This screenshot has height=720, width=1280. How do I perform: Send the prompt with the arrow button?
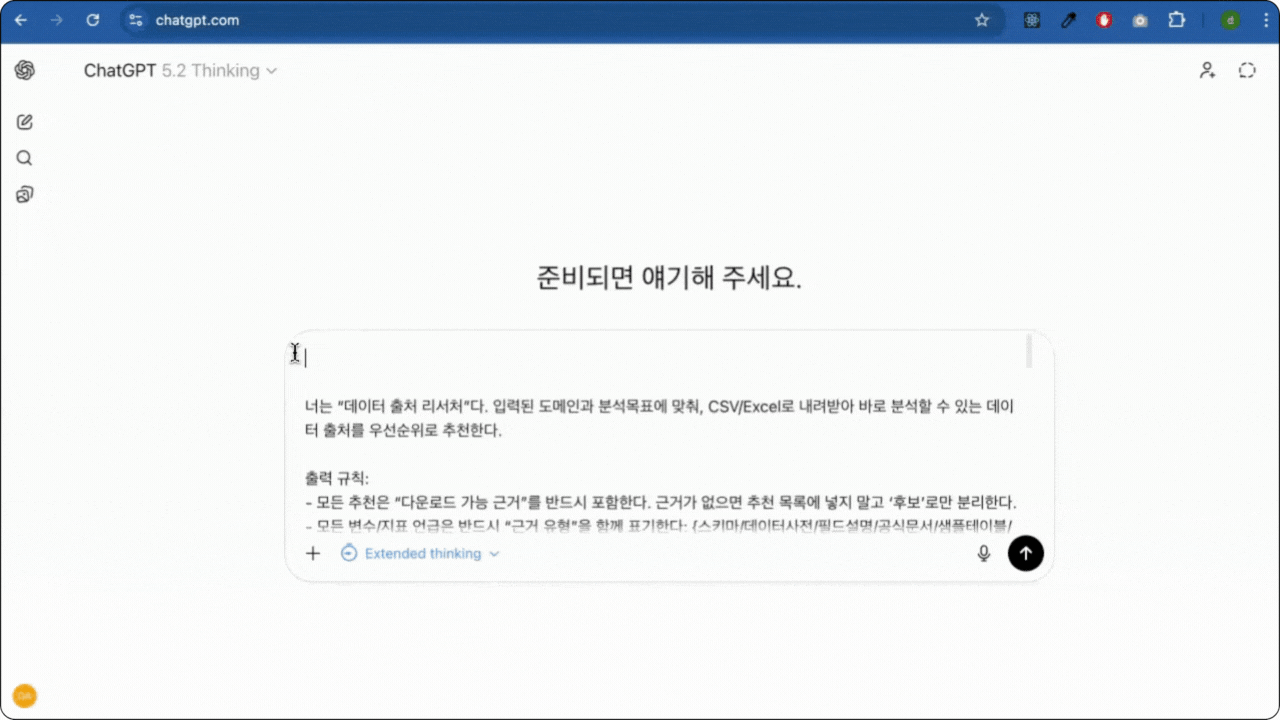(1025, 553)
